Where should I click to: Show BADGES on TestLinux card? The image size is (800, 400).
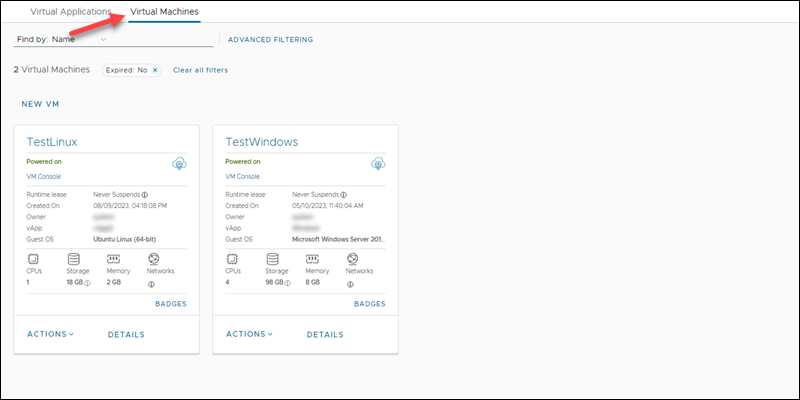(171, 304)
